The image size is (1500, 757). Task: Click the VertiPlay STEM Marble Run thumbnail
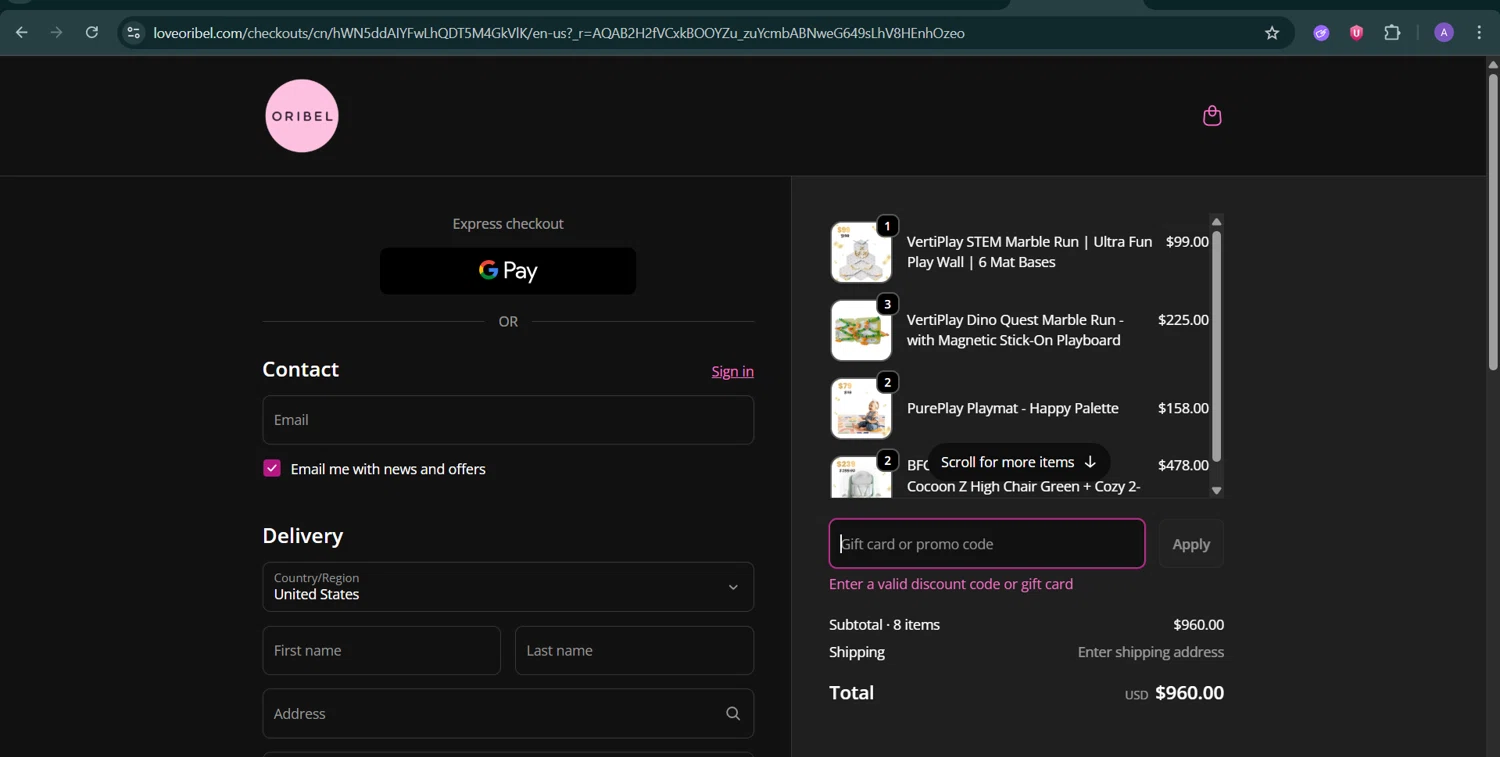pyautogui.click(x=861, y=252)
